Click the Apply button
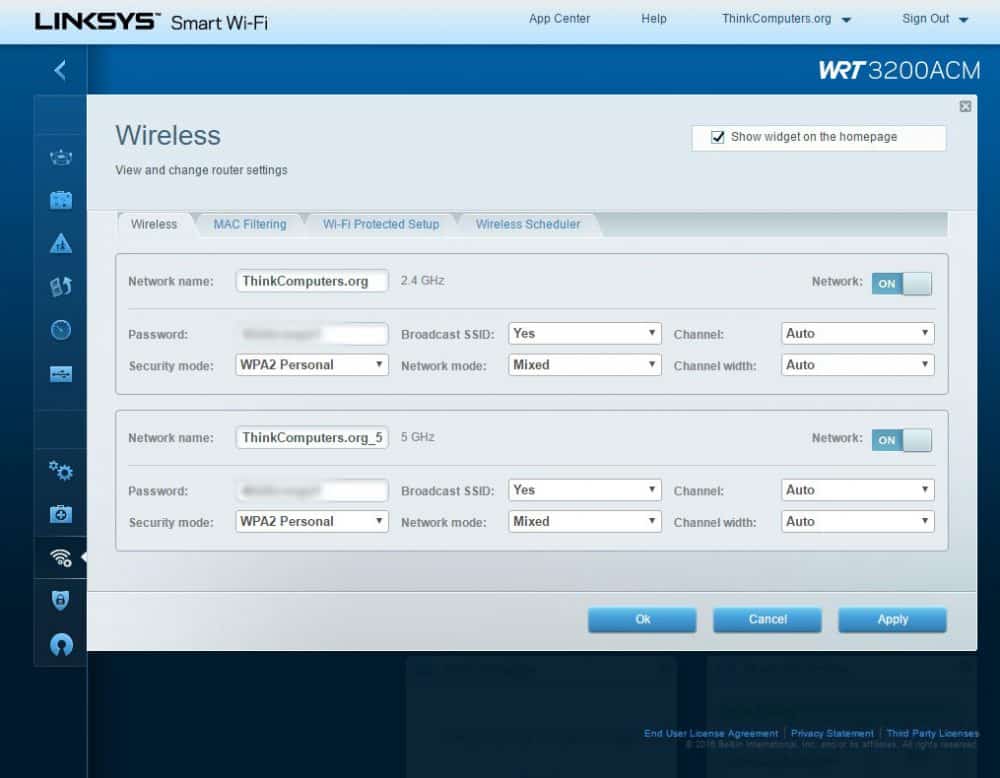1000x778 pixels. [892, 619]
